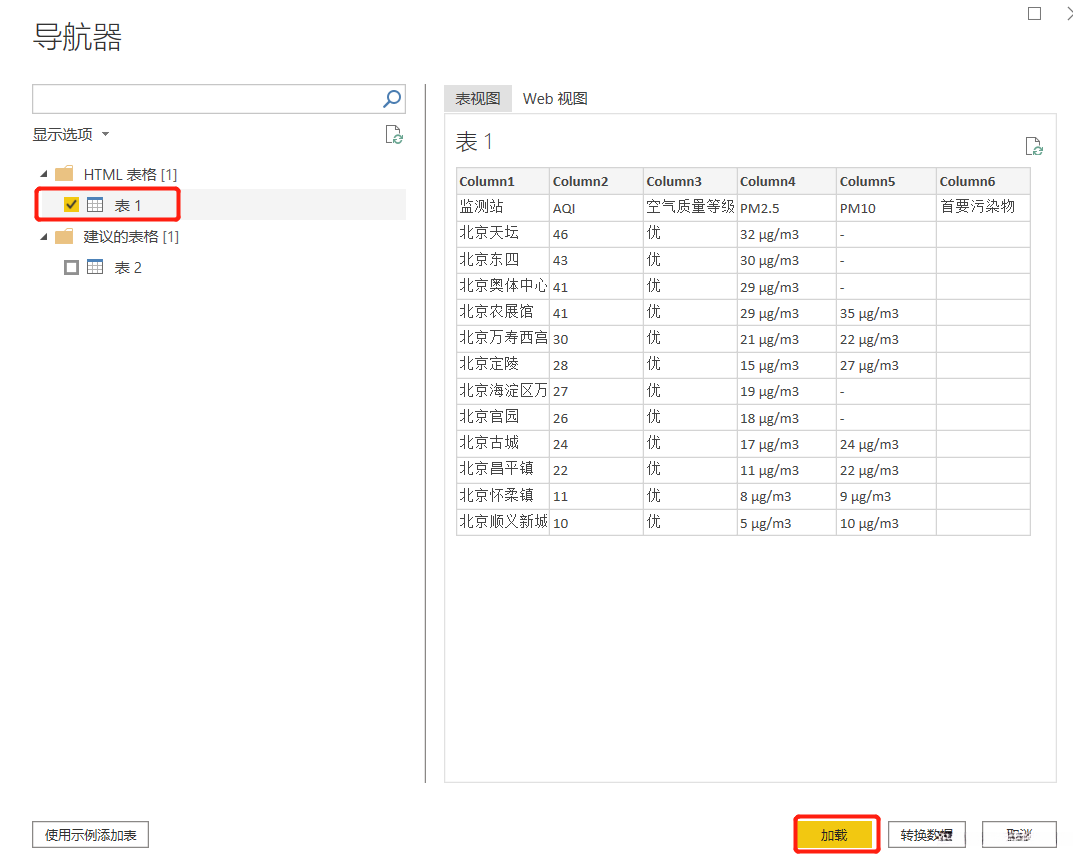Click the 35 µg/m3 PM10 cell

[x=886, y=313]
